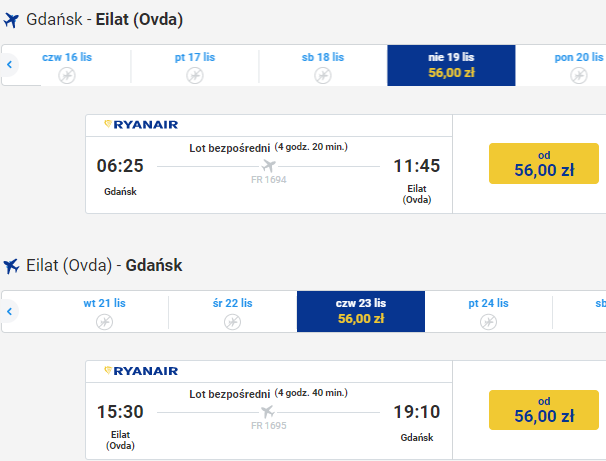Pick the return flight od 56,00 zł button

tap(544, 410)
